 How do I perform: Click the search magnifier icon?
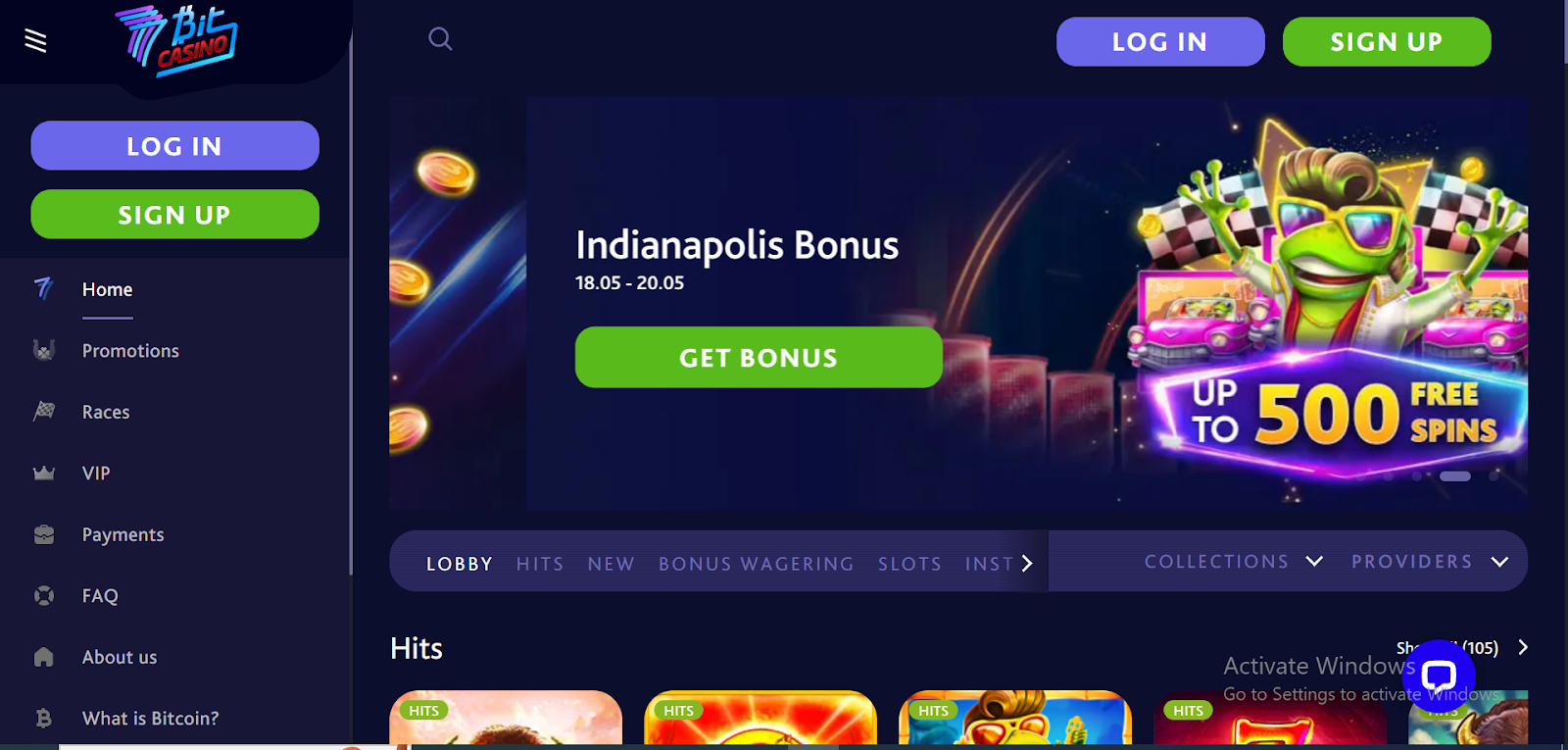(x=441, y=39)
